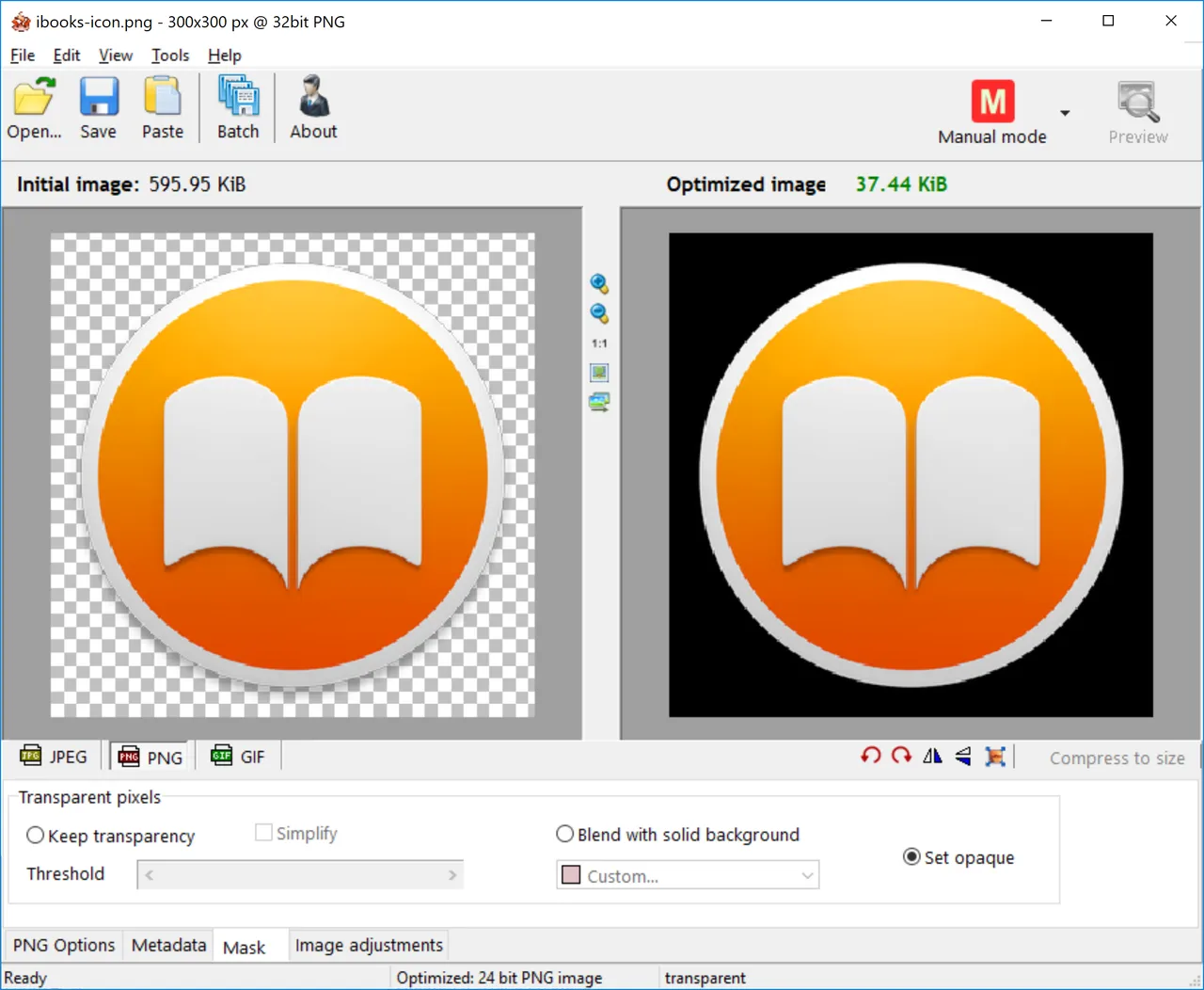Click the pink Custom color swatch
1204x990 pixels.
[571, 875]
